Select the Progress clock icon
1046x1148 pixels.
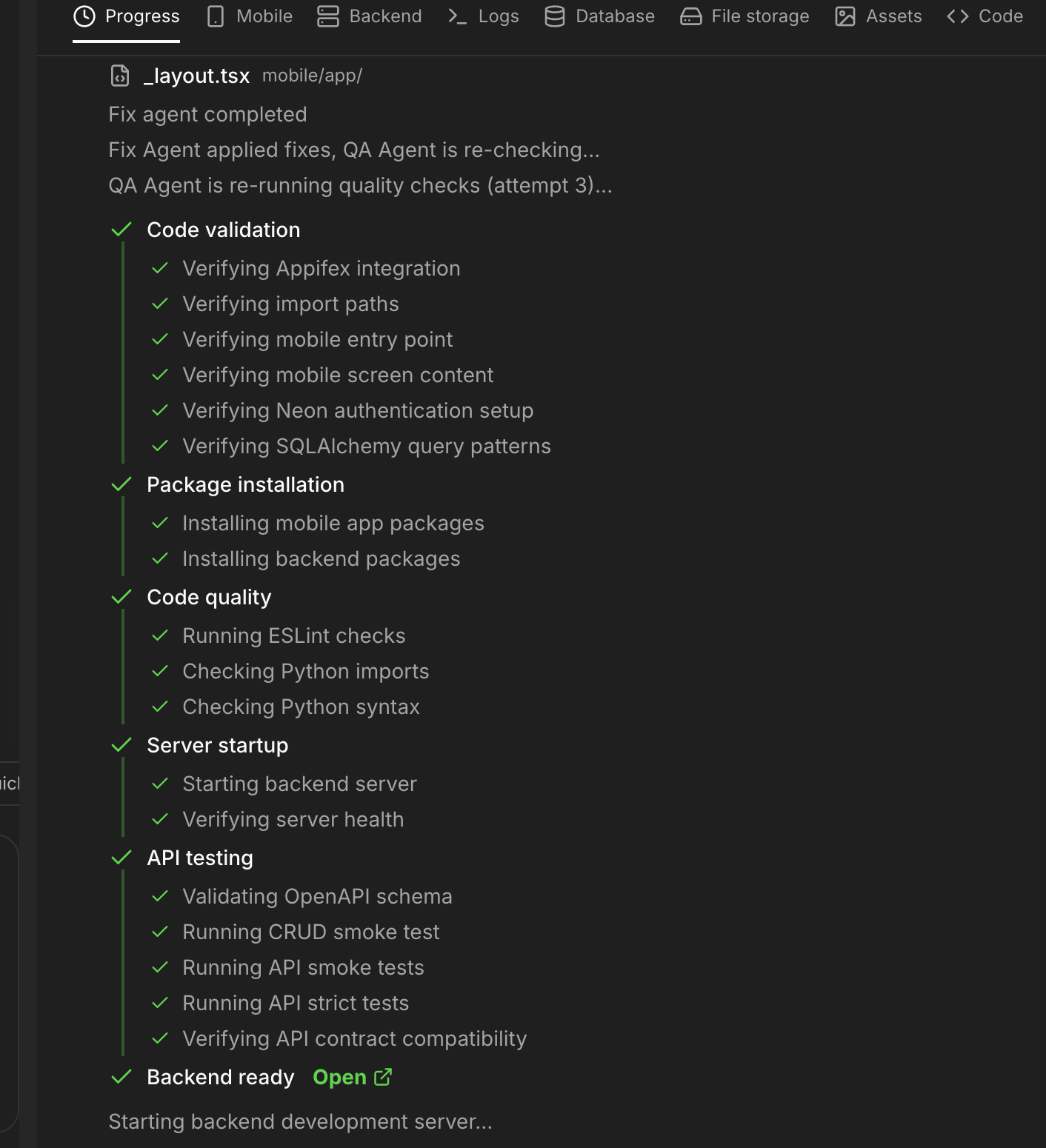[x=83, y=16]
